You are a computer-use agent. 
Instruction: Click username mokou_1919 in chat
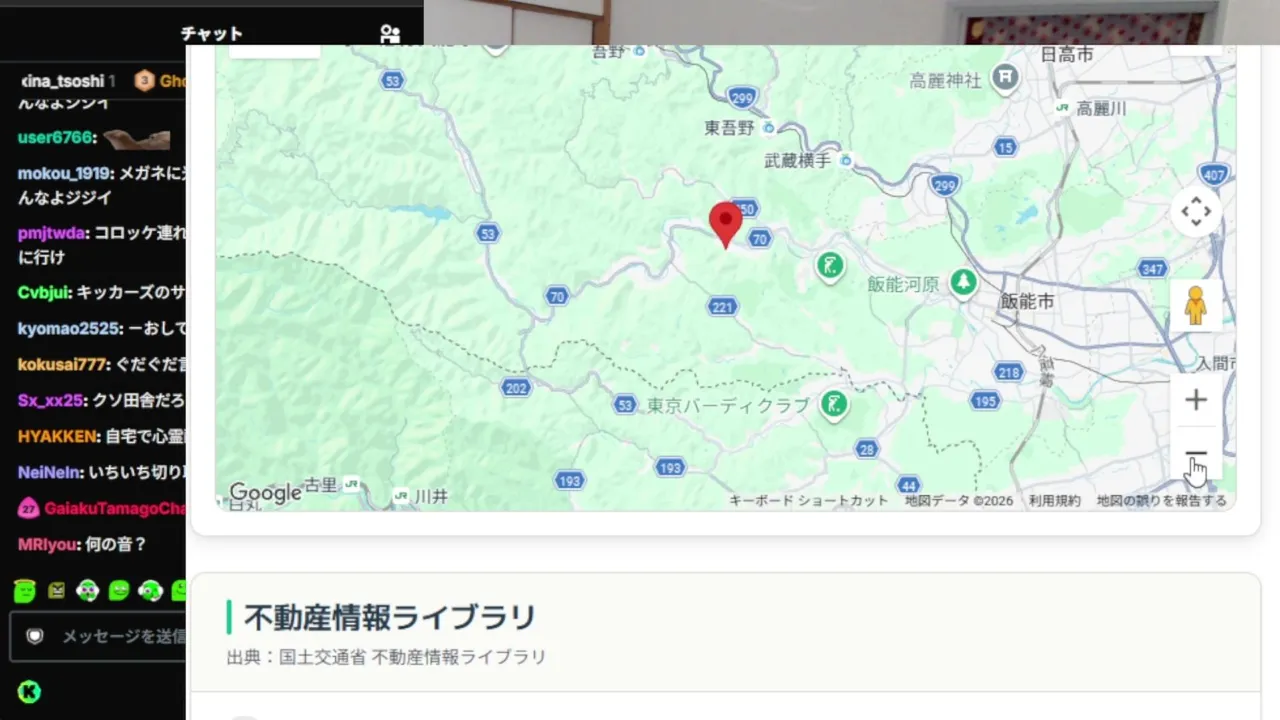click(x=65, y=173)
